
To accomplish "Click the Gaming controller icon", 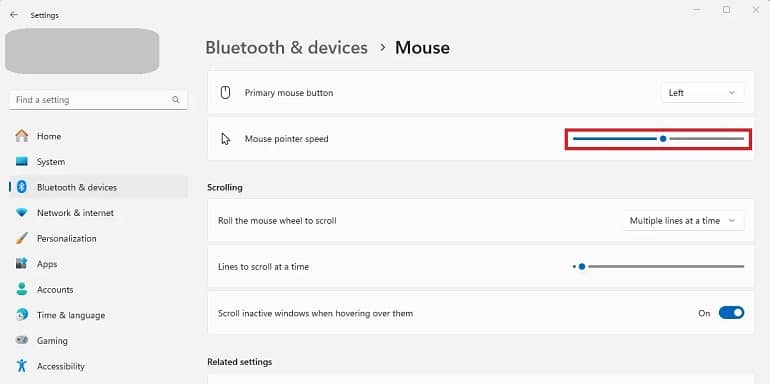I will [x=22, y=340].
